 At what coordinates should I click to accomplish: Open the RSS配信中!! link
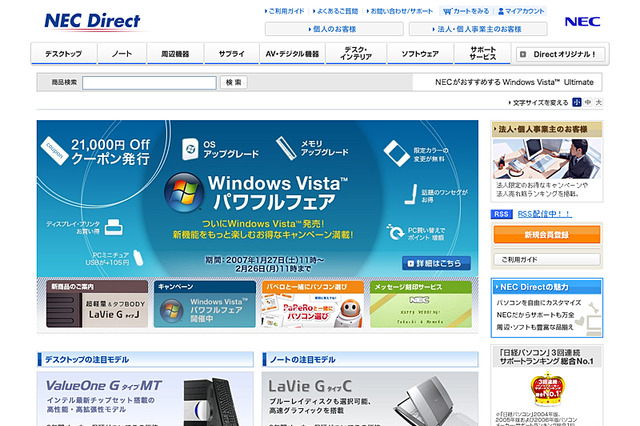[x=544, y=214]
